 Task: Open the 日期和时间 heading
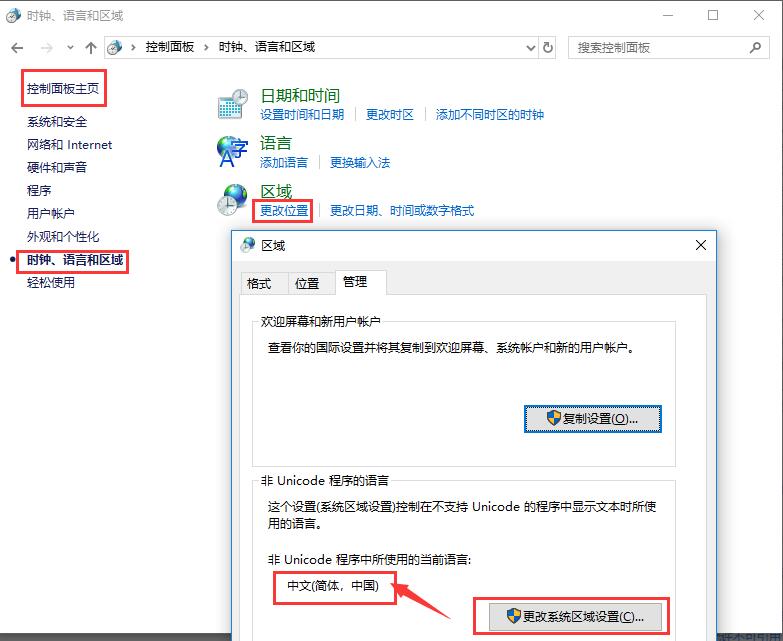coord(300,95)
